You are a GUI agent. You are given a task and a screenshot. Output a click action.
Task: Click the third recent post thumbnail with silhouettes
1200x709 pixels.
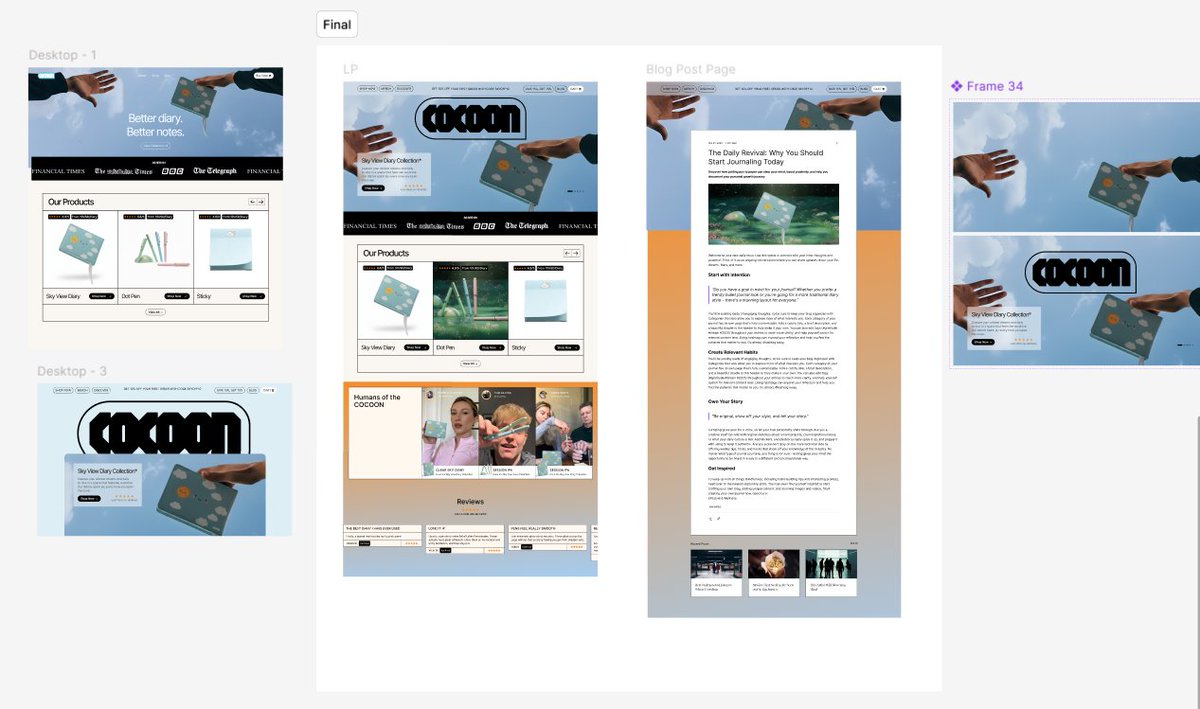click(831, 565)
